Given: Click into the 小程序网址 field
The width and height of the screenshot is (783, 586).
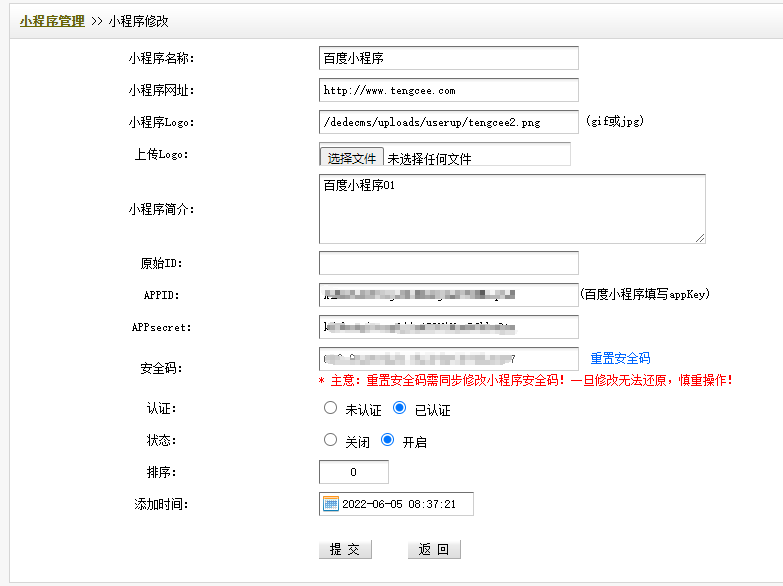Looking at the screenshot, I should (x=448, y=90).
